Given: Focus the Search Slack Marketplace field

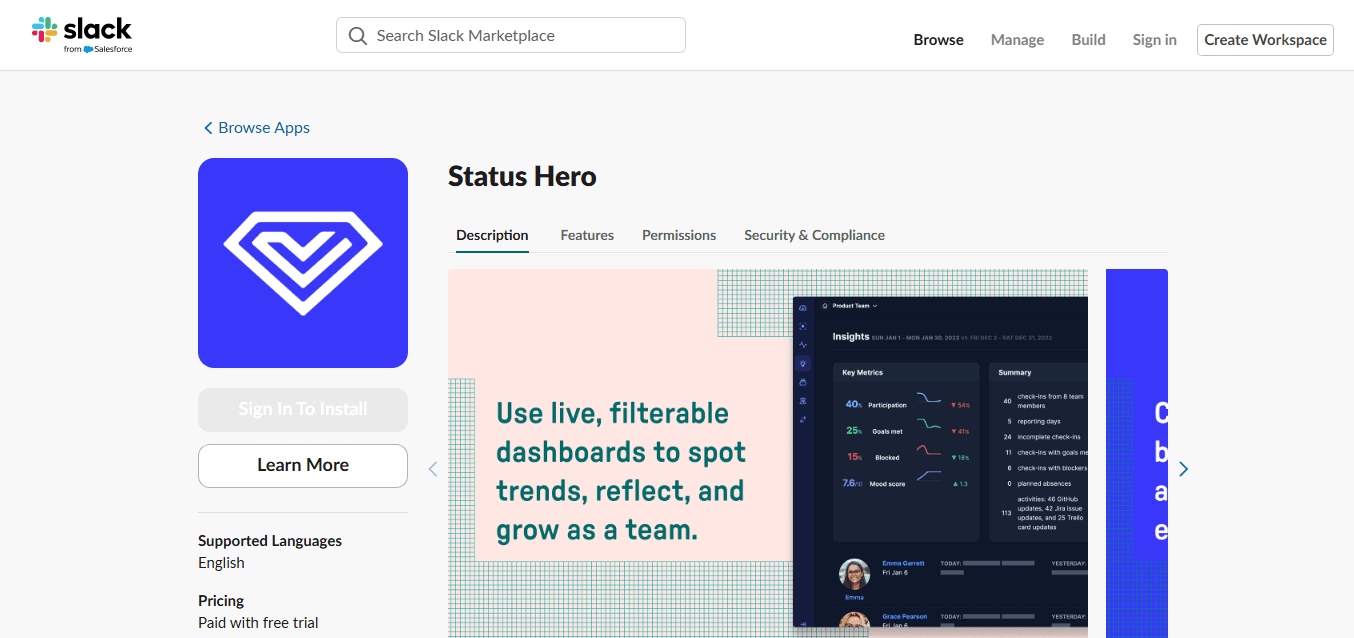Looking at the screenshot, I should tap(511, 35).
